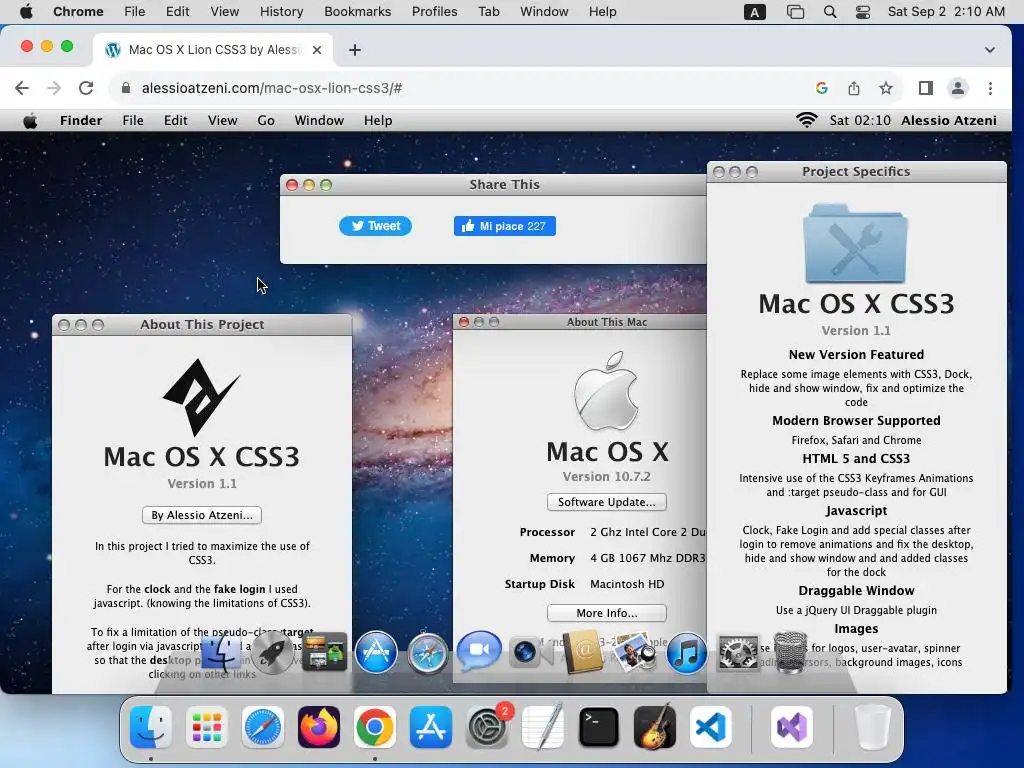Go back using Chrome's back arrow
This screenshot has width=1024, height=768.
click(x=22, y=88)
